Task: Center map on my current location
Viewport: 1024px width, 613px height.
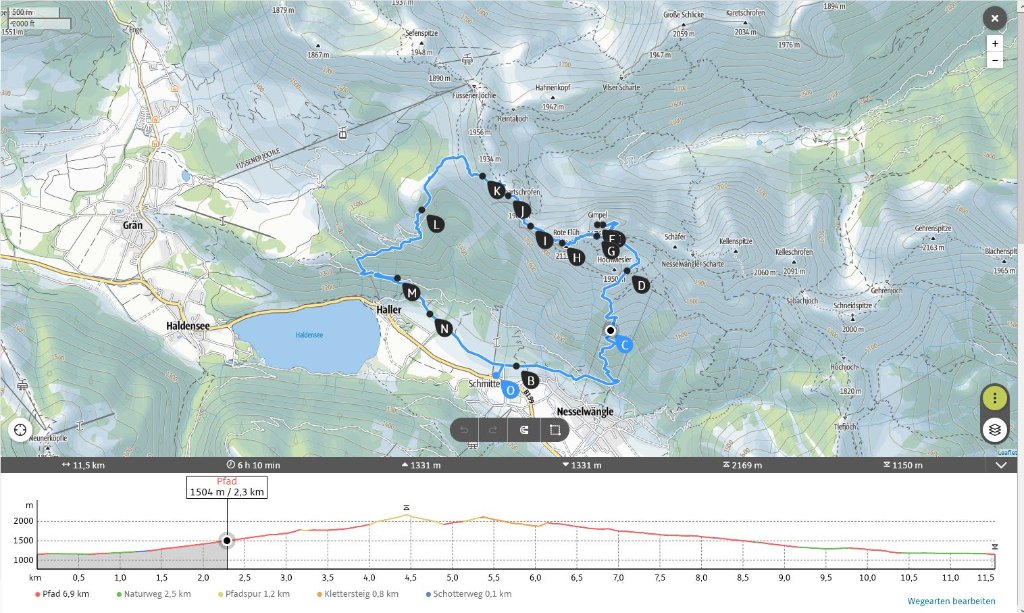Action: [20, 430]
